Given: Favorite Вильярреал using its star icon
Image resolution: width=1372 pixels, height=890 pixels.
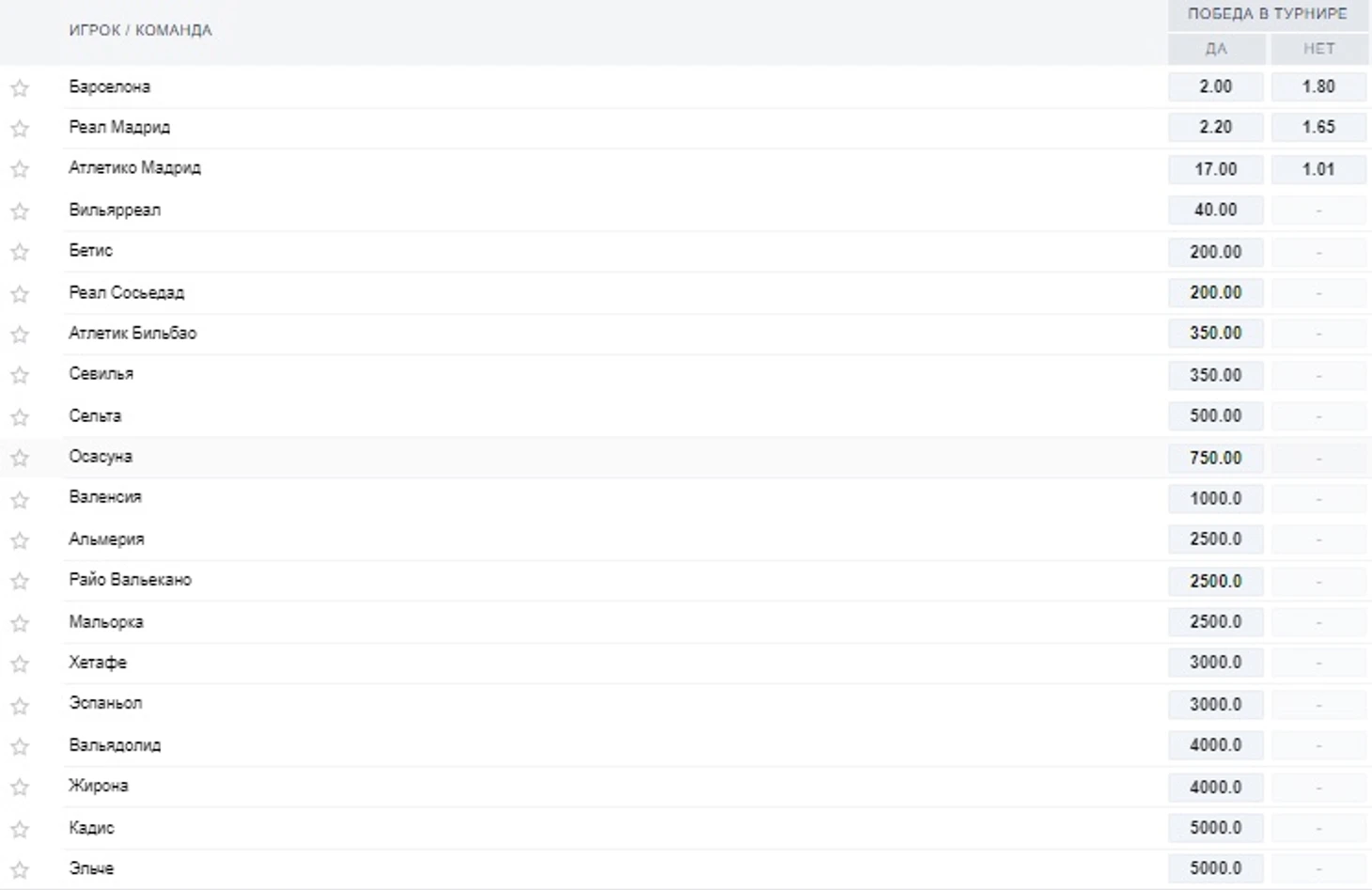Looking at the screenshot, I should coord(20,211).
